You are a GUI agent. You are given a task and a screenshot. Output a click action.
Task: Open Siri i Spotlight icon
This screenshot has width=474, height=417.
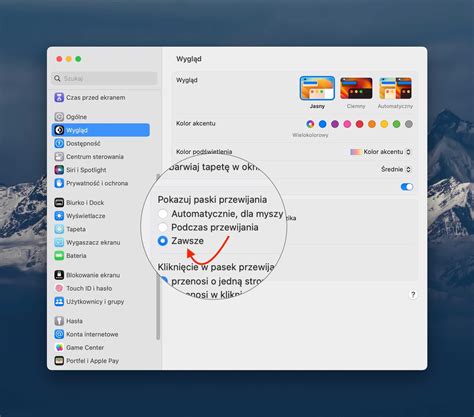coord(59,170)
